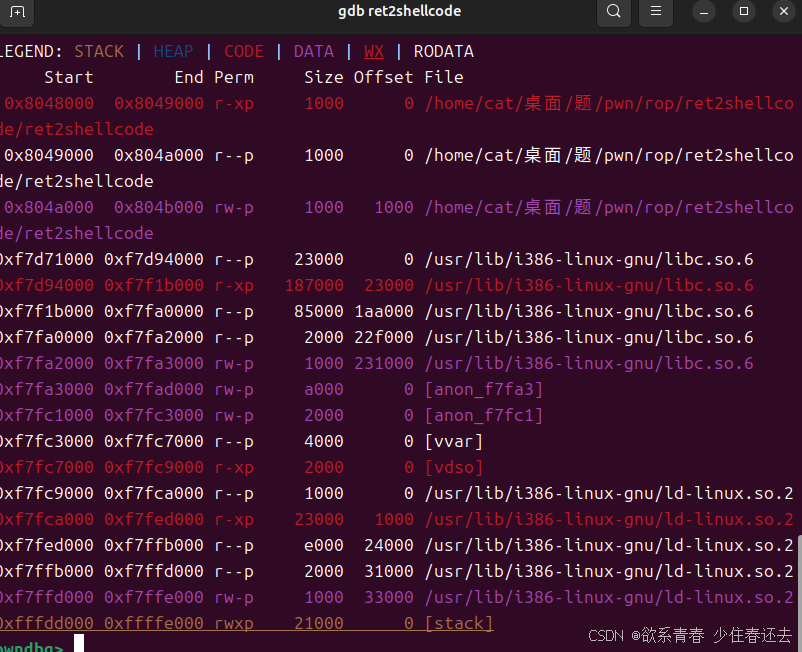Screen dimensions: 802x652
Task: Click the gdb ret2shellcode window title
Action: pyautogui.click(x=399, y=11)
